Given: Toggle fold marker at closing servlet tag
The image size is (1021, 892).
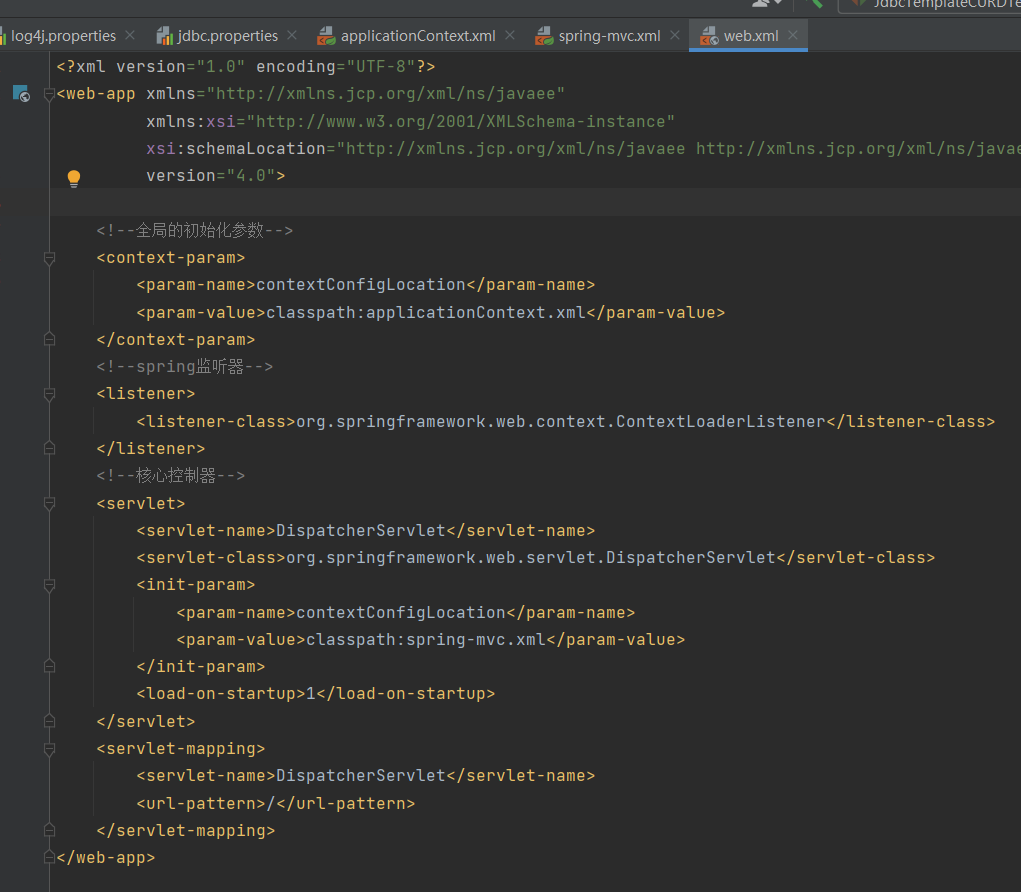Looking at the screenshot, I should [x=49, y=721].
